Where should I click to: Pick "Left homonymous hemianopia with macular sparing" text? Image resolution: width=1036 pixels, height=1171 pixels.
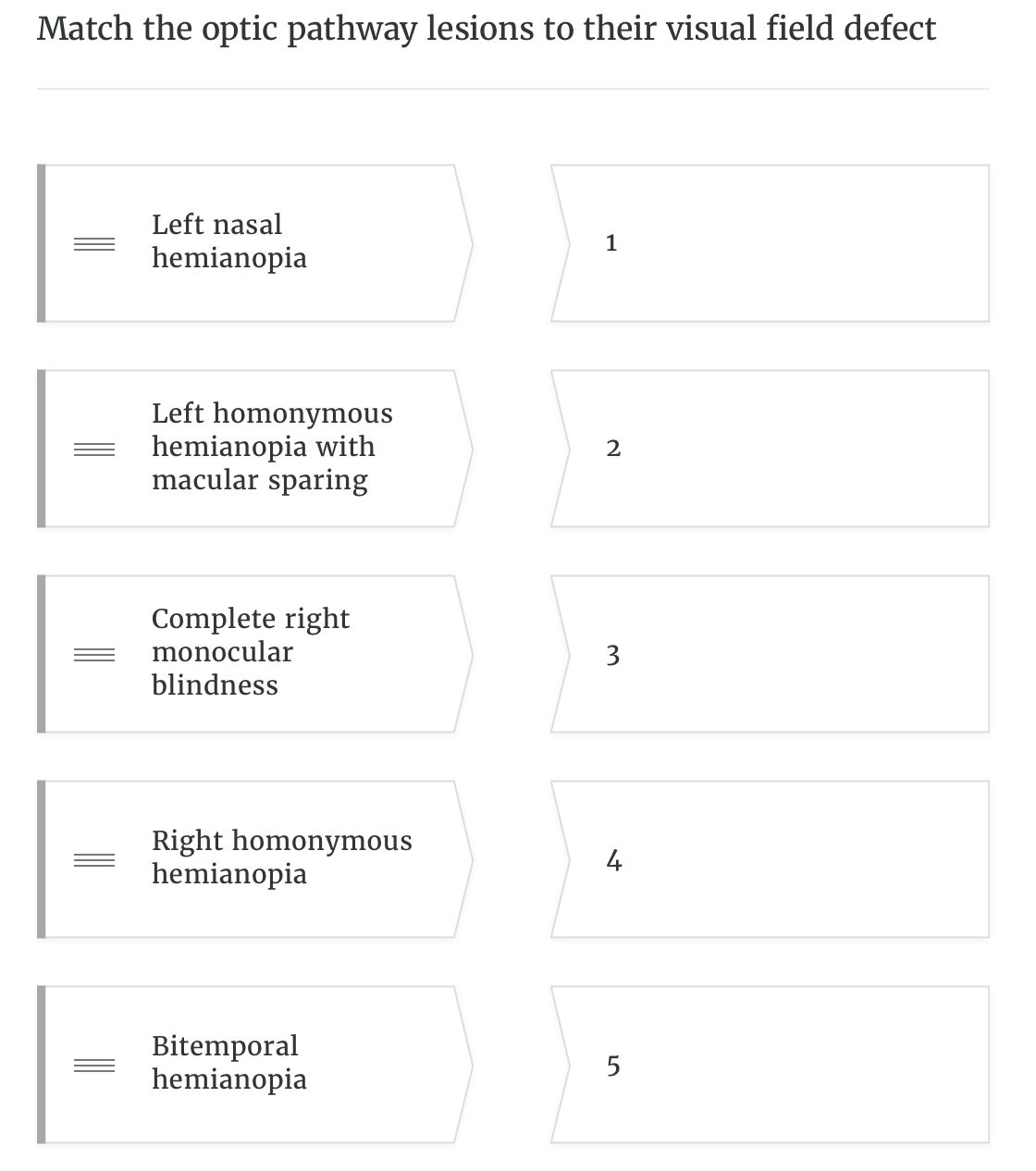pos(272,447)
